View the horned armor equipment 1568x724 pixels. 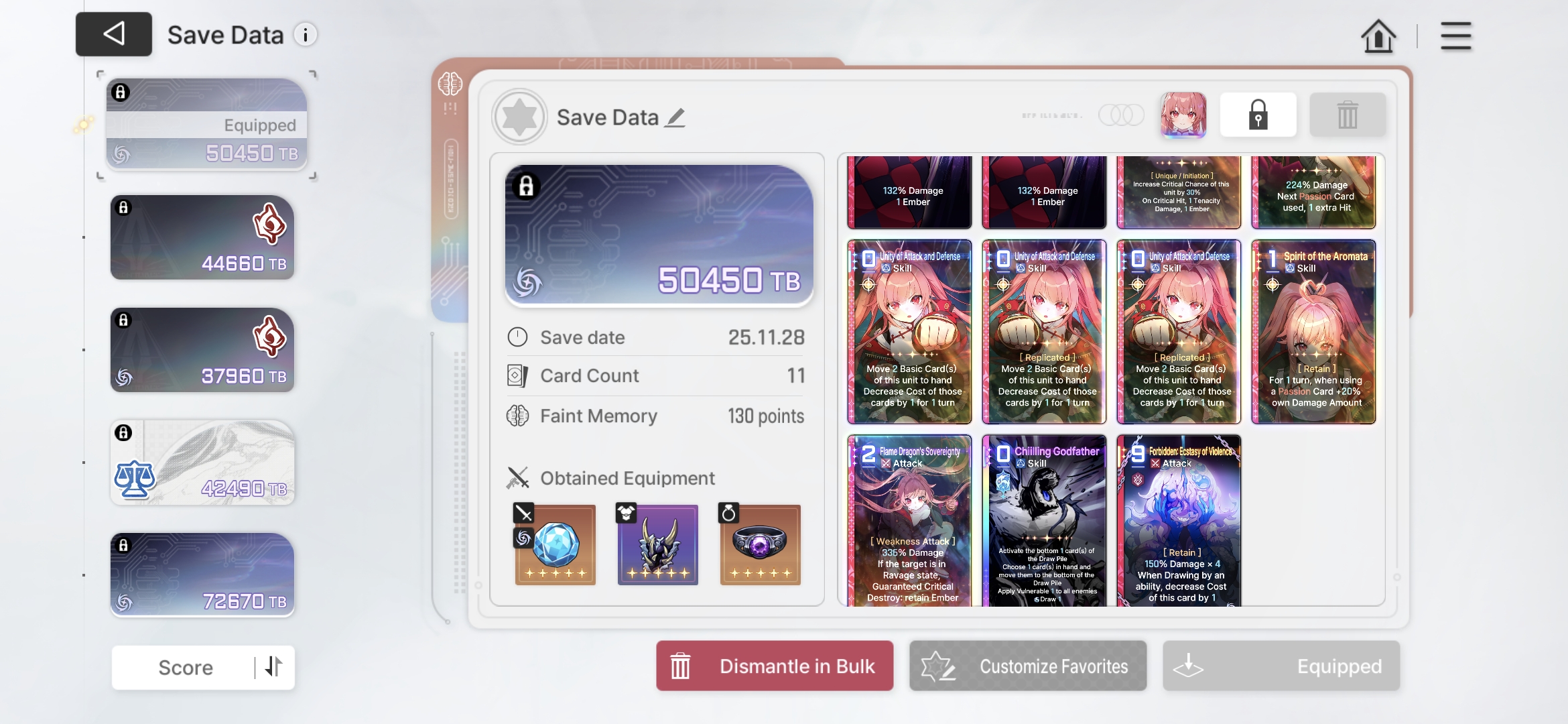(657, 544)
